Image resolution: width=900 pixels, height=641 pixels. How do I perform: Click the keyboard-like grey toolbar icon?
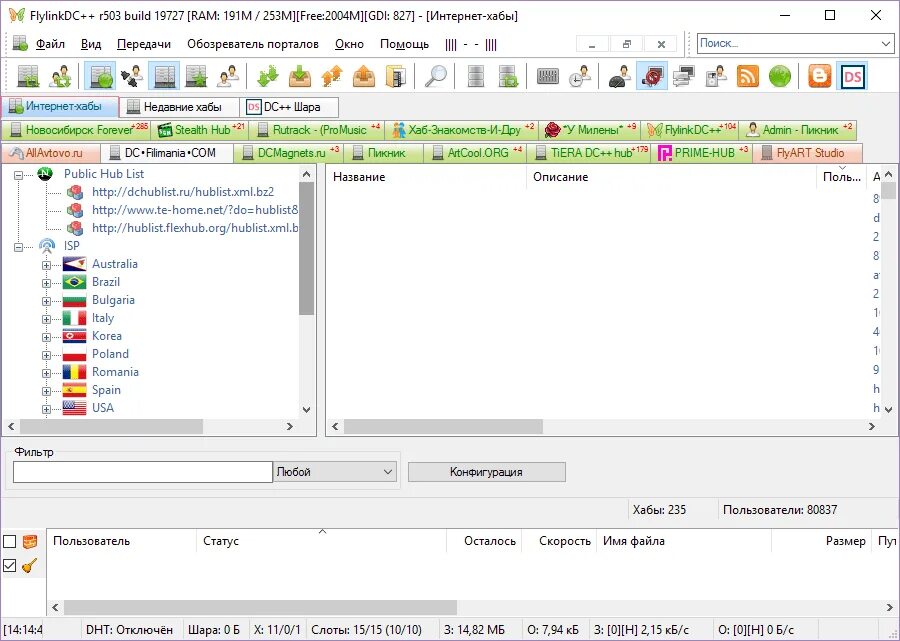[x=548, y=76]
